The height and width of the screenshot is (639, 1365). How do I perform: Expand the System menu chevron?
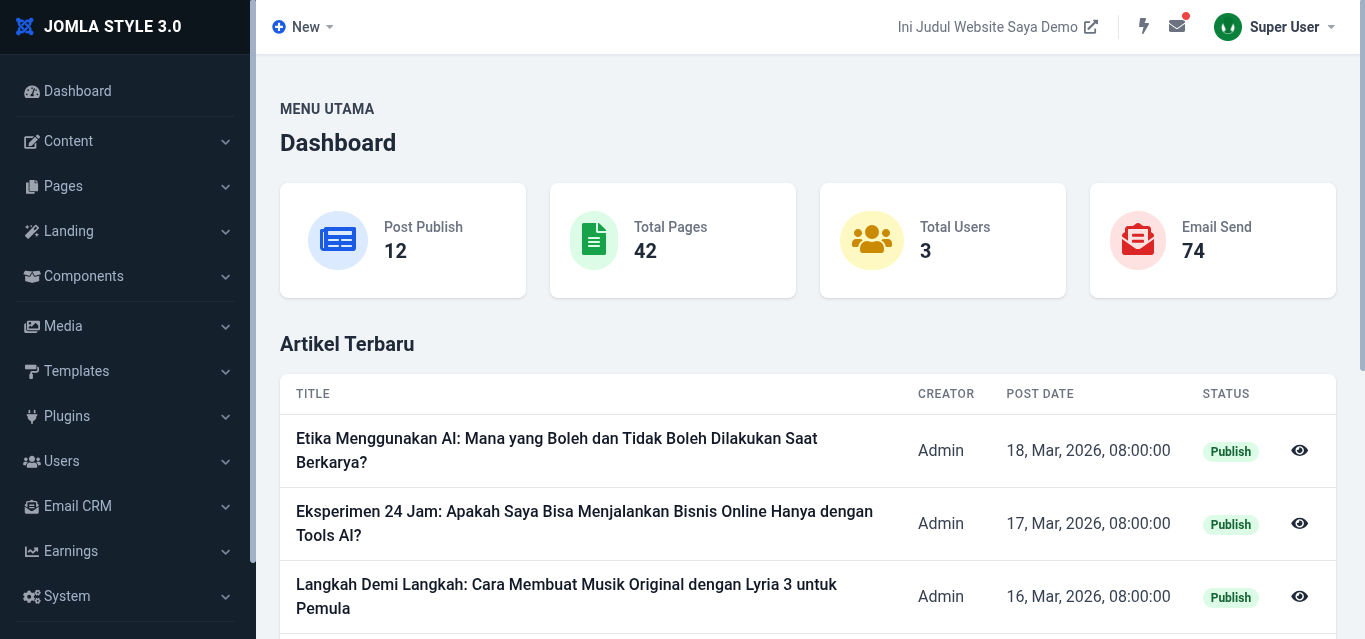225,597
